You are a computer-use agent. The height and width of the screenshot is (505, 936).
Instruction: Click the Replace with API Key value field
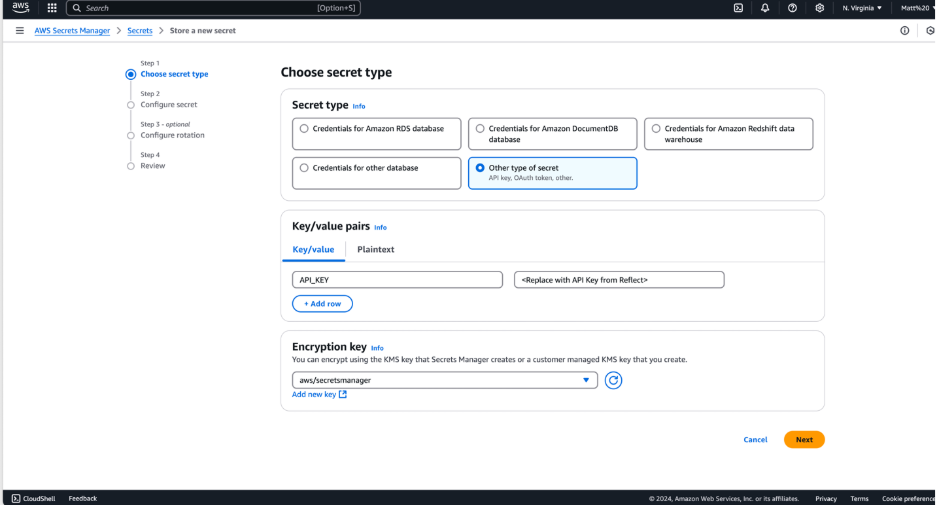tap(619, 280)
